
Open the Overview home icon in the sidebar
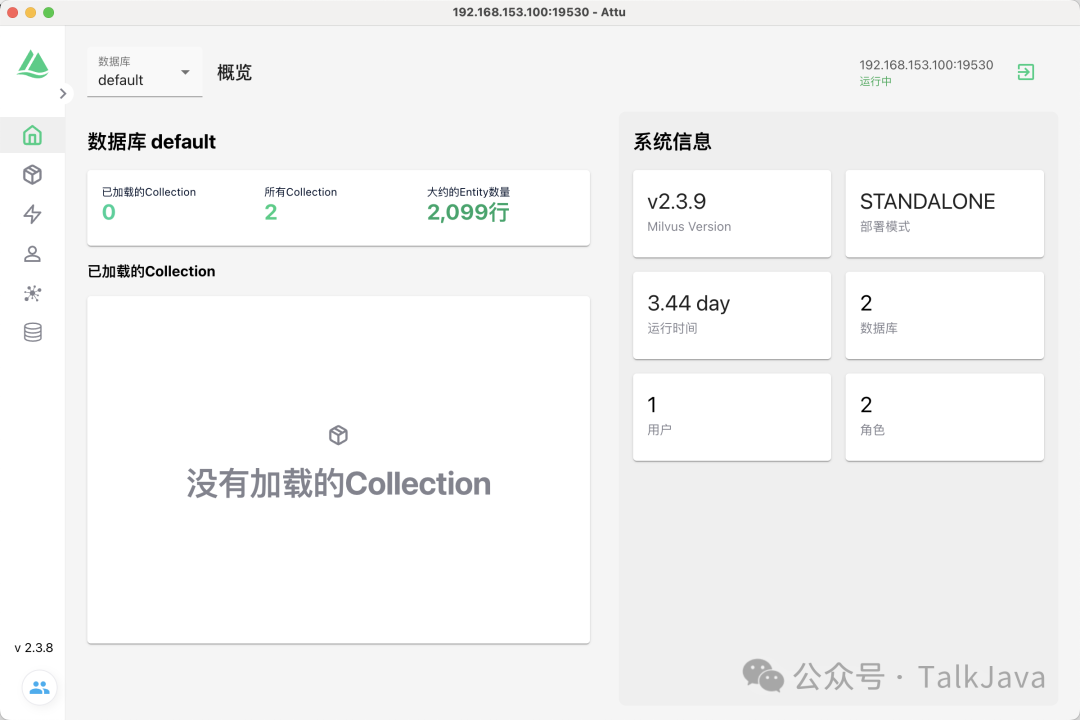point(32,135)
